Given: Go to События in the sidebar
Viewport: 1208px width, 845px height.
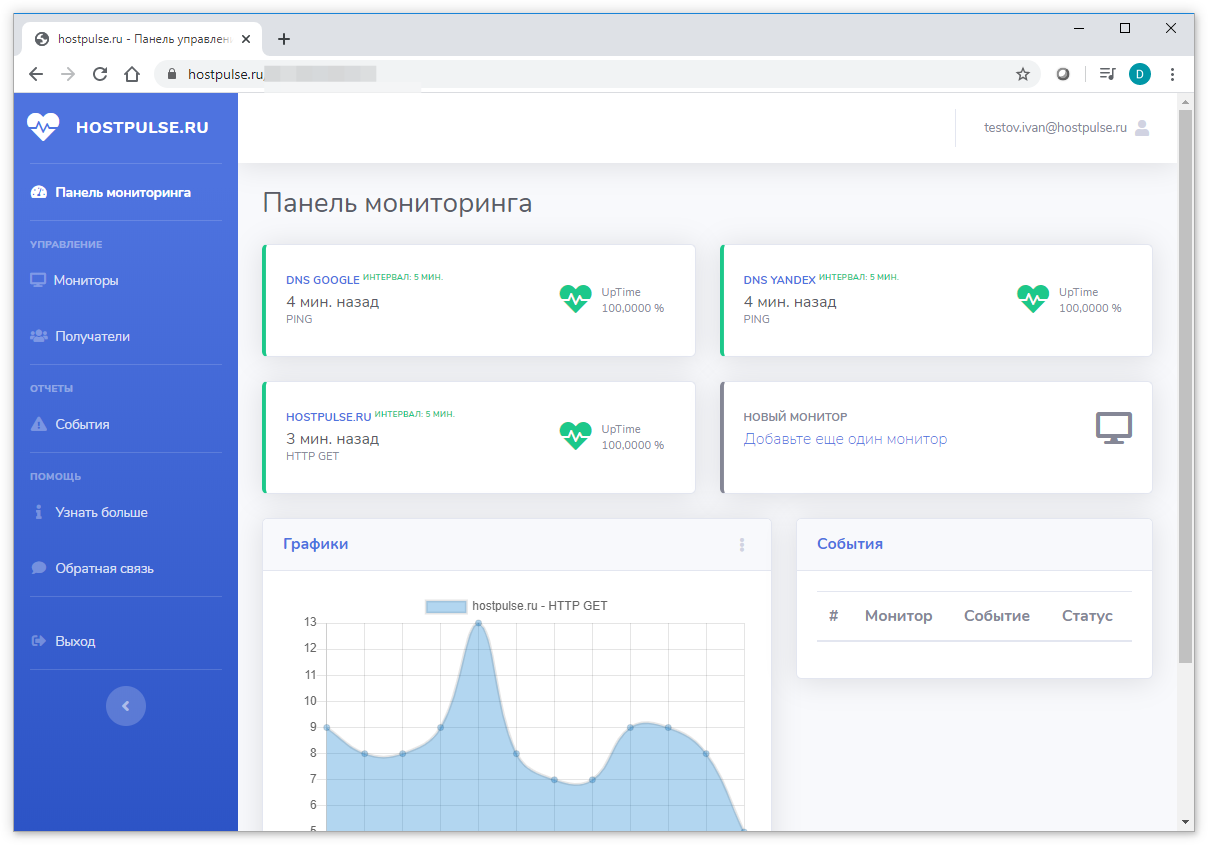Looking at the screenshot, I should tap(82, 425).
